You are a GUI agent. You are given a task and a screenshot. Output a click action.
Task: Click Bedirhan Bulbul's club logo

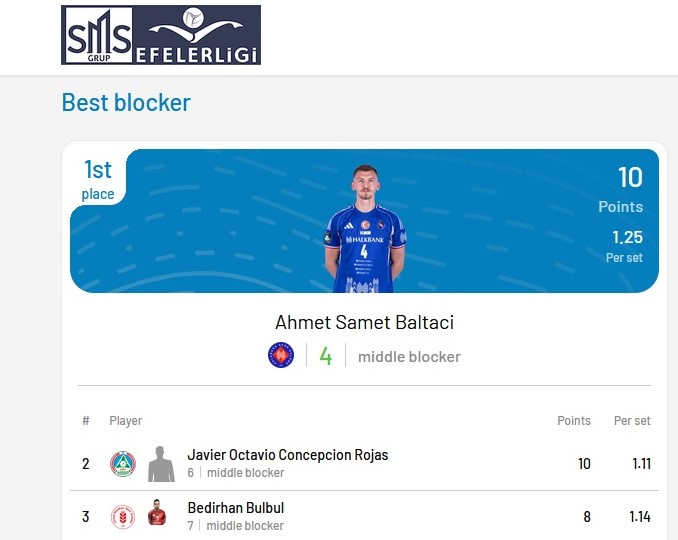123,516
